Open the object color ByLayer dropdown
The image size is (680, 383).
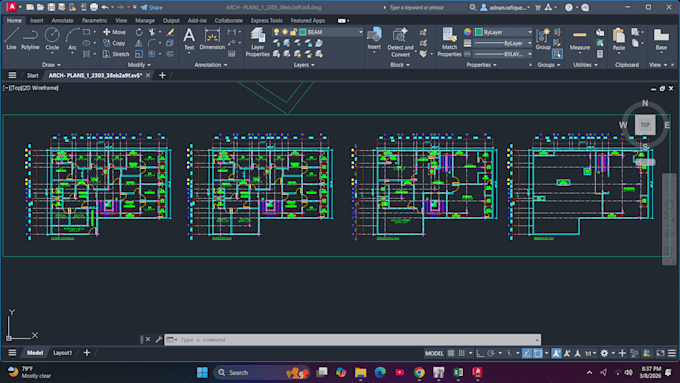pos(530,32)
